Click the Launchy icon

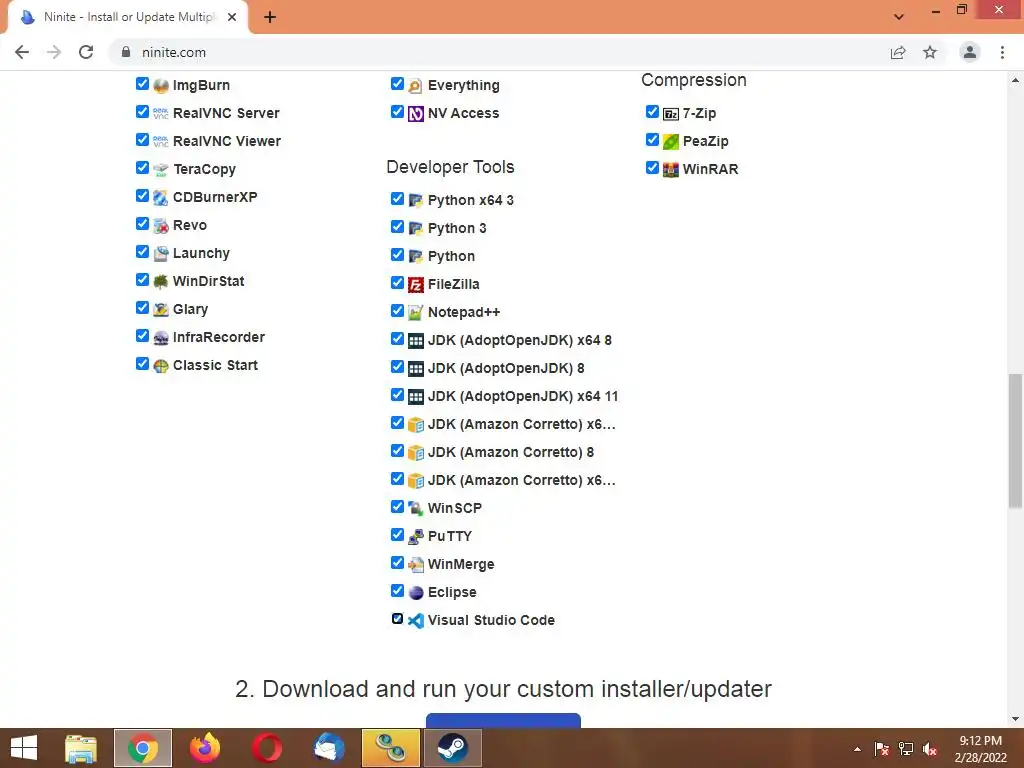click(x=161, y=254)
